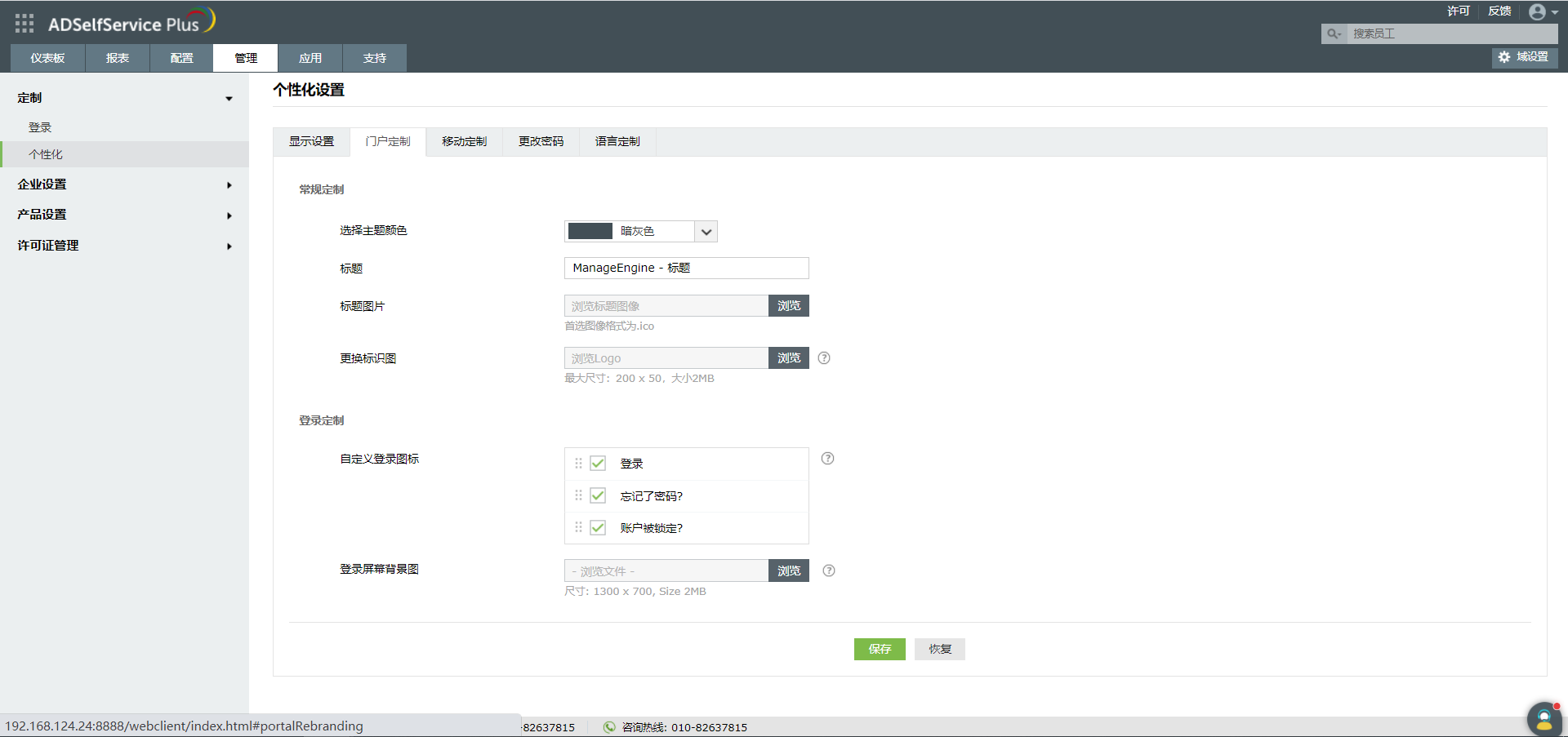
Task: Click the 搜索员工 search field
Action: pos(1452,33)
